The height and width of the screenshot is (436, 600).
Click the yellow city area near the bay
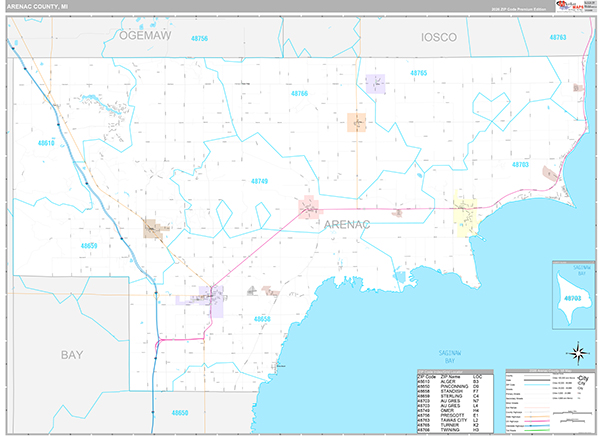click(x=465, y=214)
